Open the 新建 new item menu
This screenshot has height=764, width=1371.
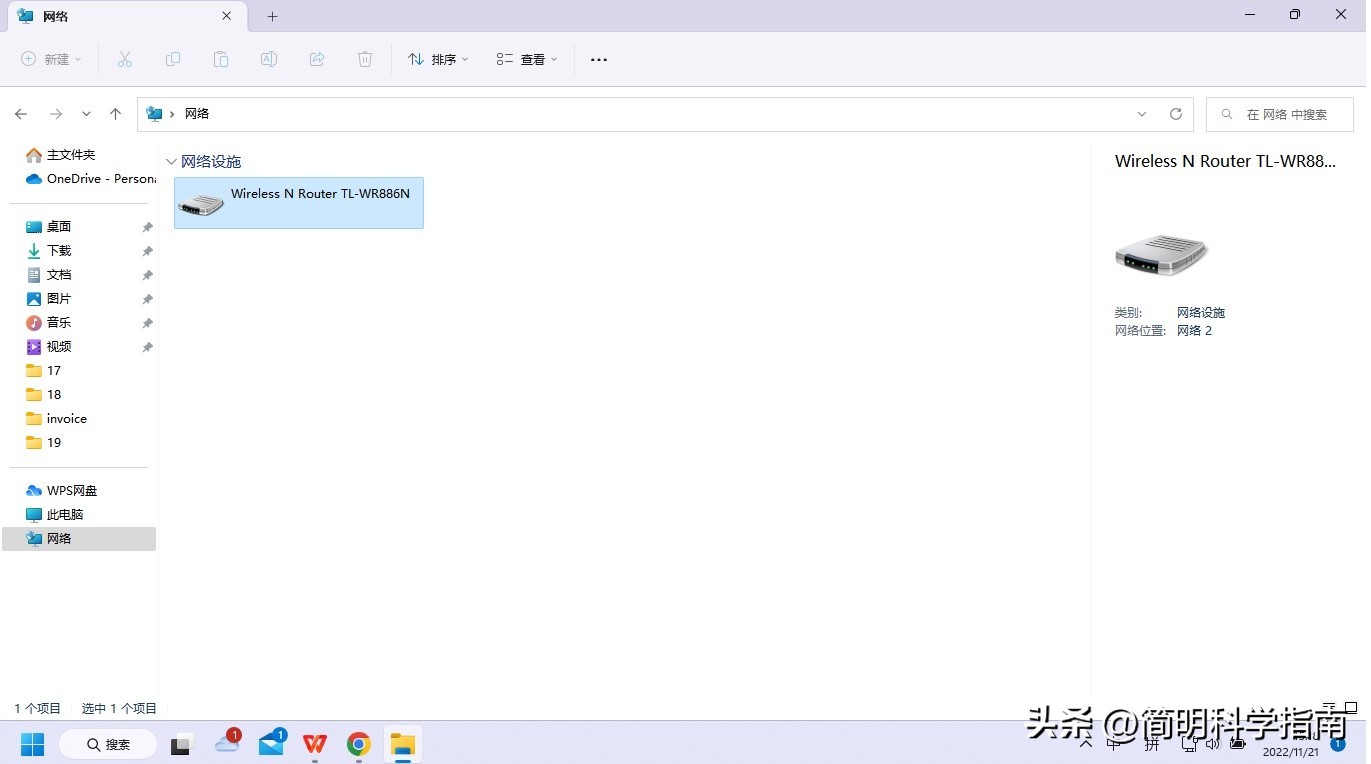point(50,59)
